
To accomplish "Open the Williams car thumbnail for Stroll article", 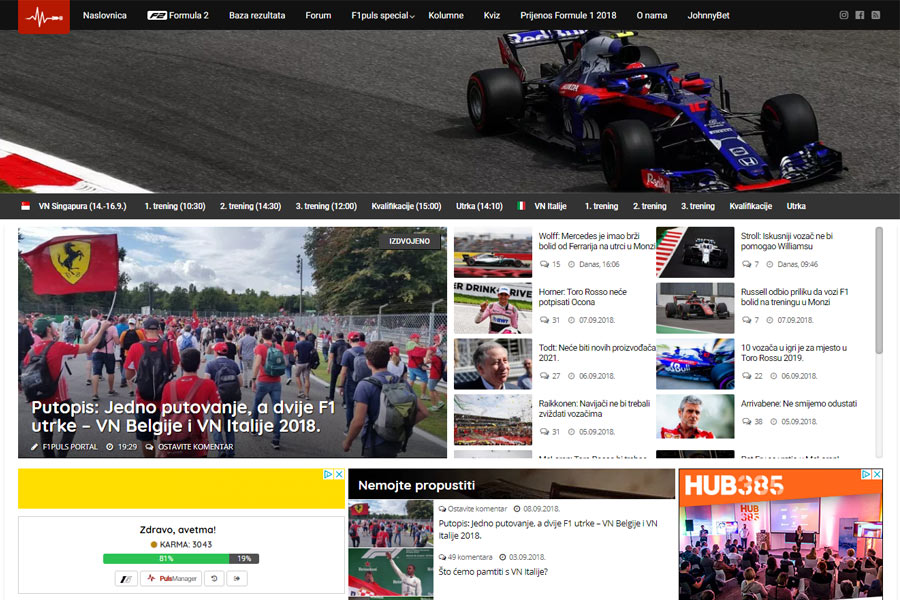I will point(695,253).
